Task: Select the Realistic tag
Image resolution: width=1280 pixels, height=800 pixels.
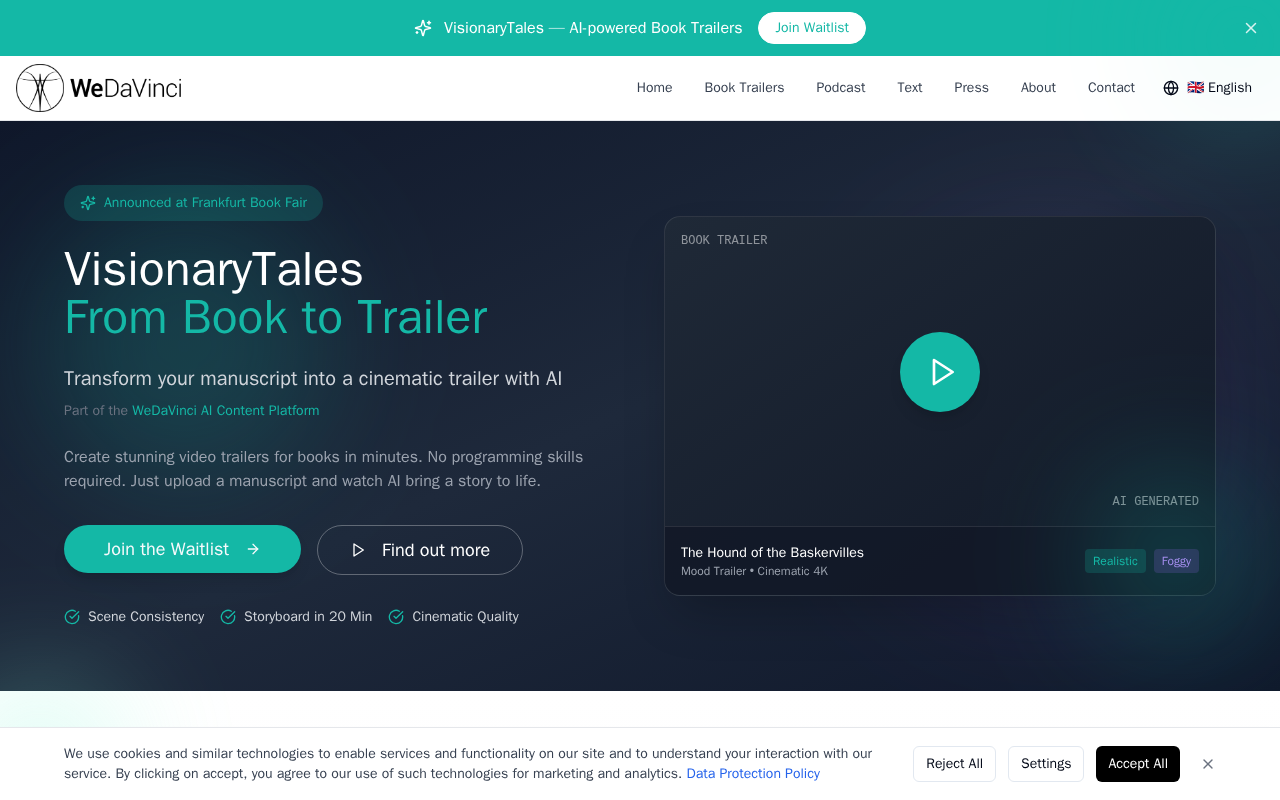Action: click(1115, 561)
